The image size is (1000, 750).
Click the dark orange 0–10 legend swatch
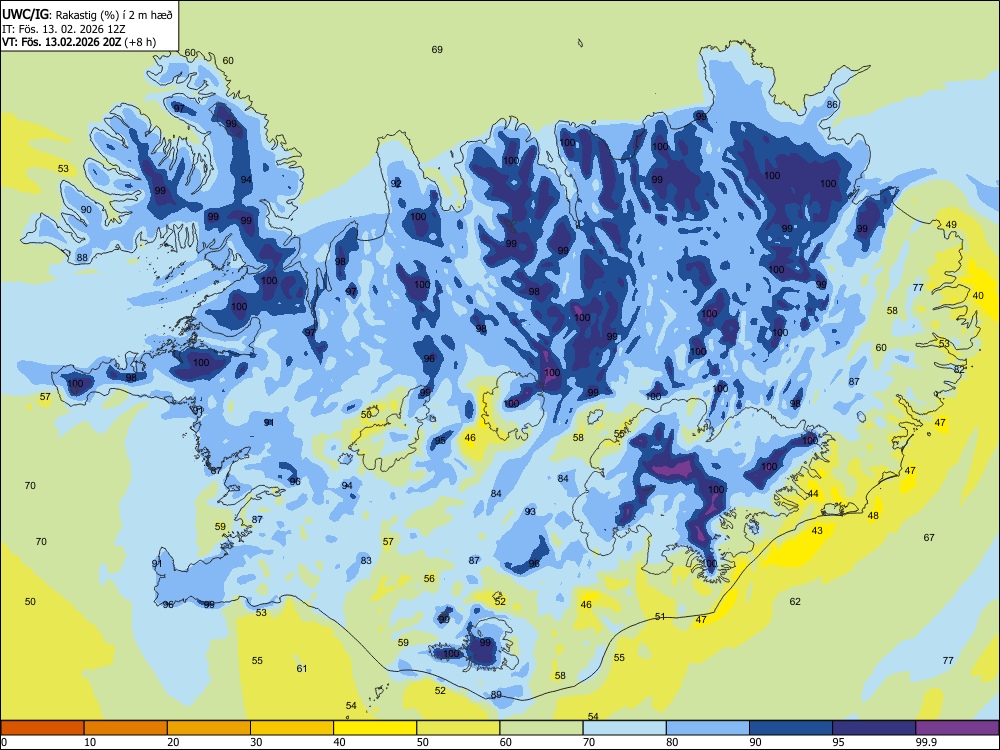pyautogui.click(x=42, y=728)
